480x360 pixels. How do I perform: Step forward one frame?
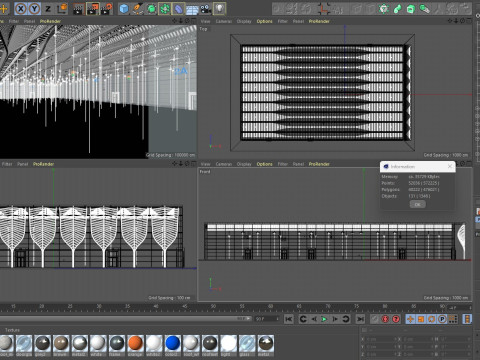[335, 319]
